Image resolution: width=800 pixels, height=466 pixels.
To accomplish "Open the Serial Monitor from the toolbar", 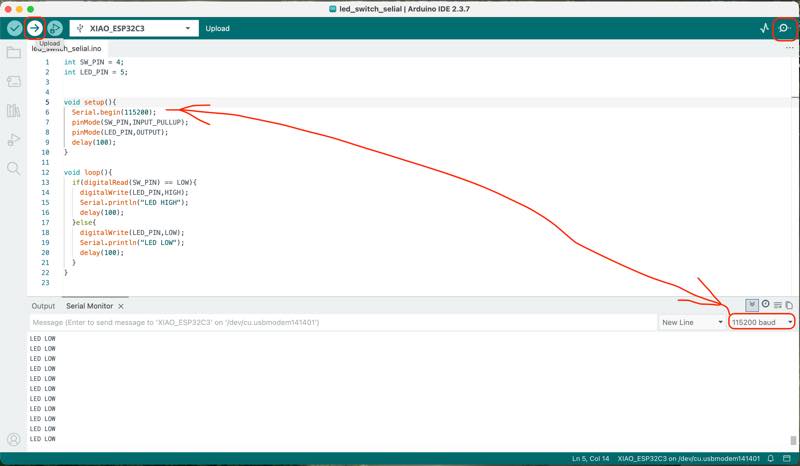I will point(784,28).
